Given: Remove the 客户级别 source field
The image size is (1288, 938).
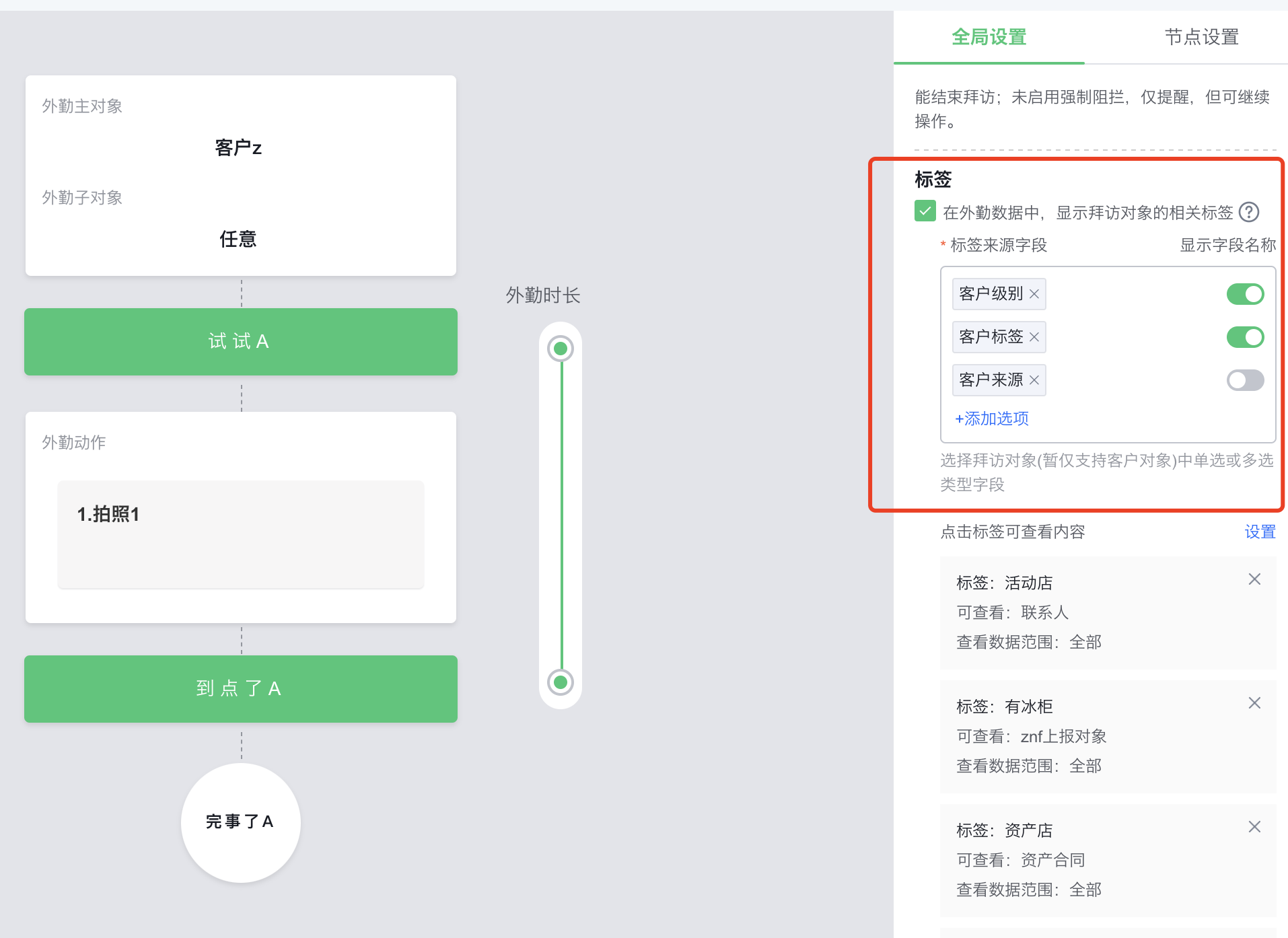Looking at the screenshot, I should [1034, 294].
